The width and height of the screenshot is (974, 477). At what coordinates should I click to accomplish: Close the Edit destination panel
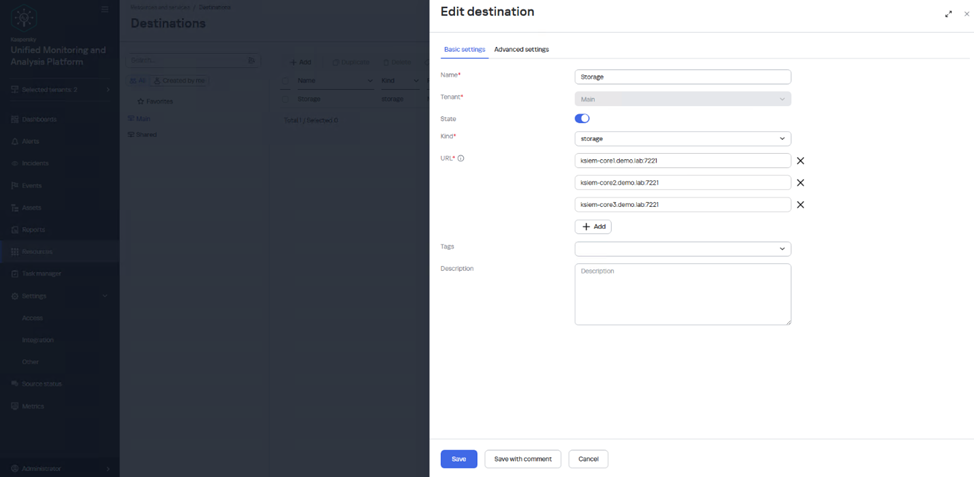pyautogui.click(x=966, y=14)
